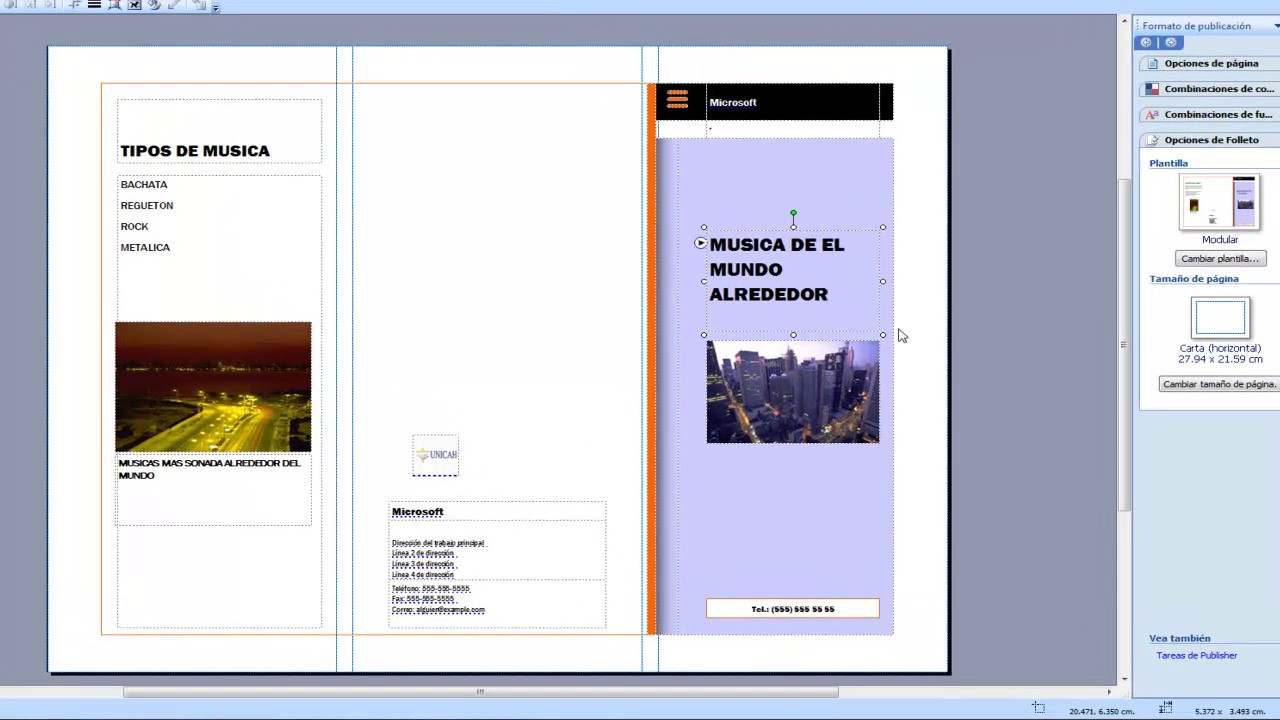Open the toolbar options dropdown arrow
The width and height of the screenshot is (1280, 720).
click(216, 8)
